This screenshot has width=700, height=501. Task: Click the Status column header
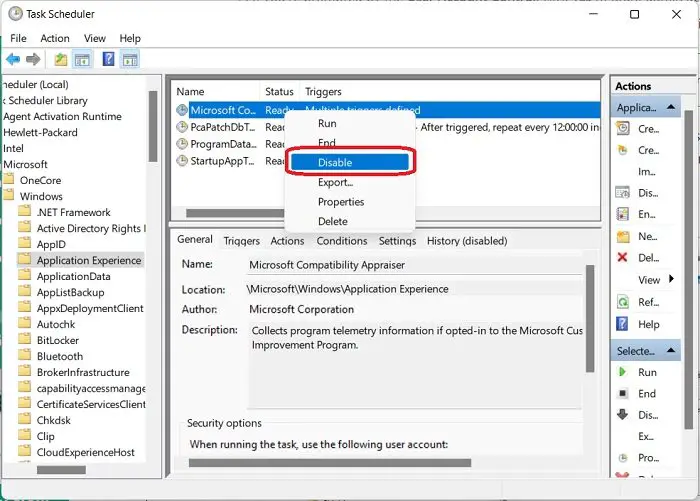tap(279, 92)
